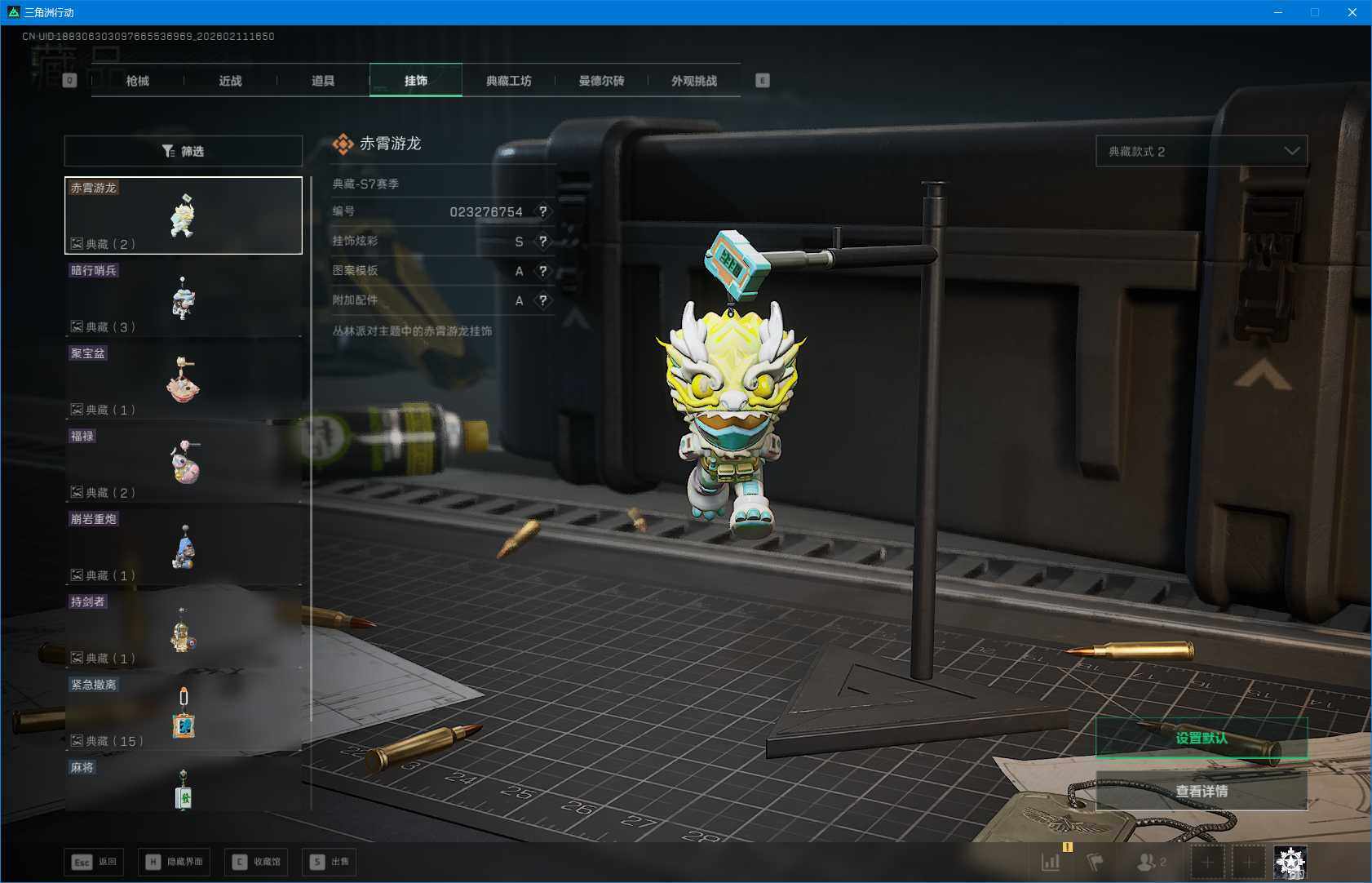The height and width of the screenshot is (883, 1372).
Task: Click the 典藏 image icon on 聚宝盆 card
Action: pyautogui.click(x=77, y=410)
